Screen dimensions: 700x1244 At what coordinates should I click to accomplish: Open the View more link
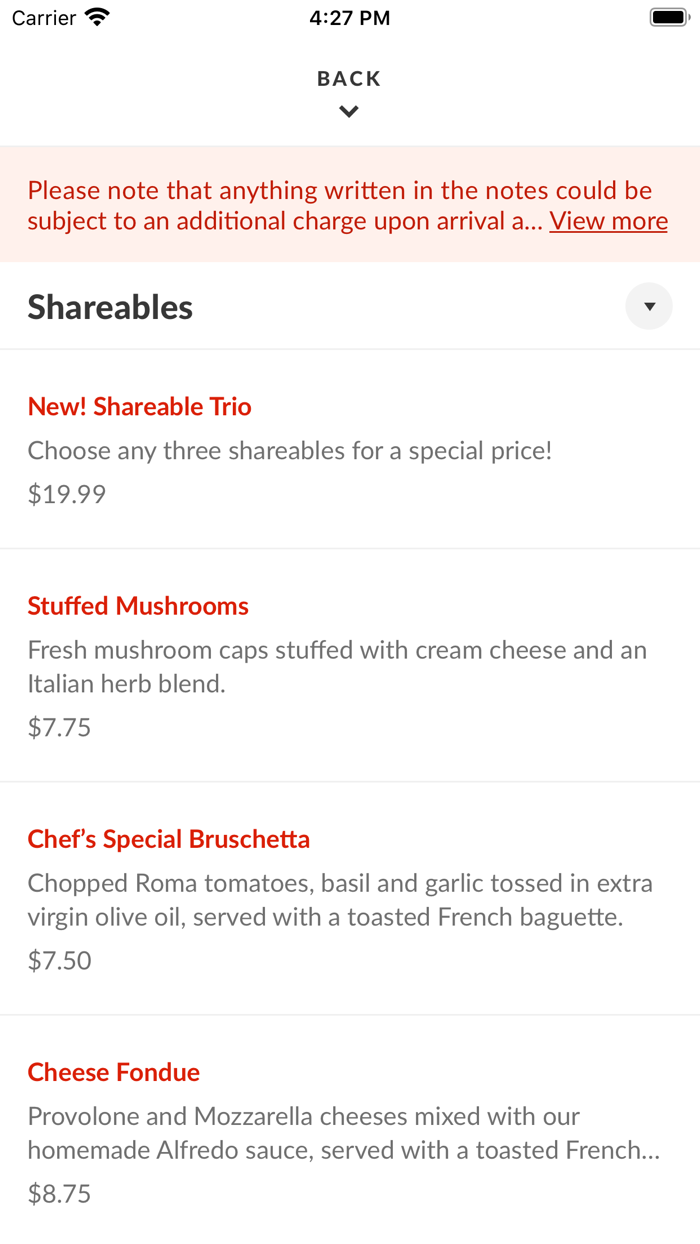[x=608, y=220]
